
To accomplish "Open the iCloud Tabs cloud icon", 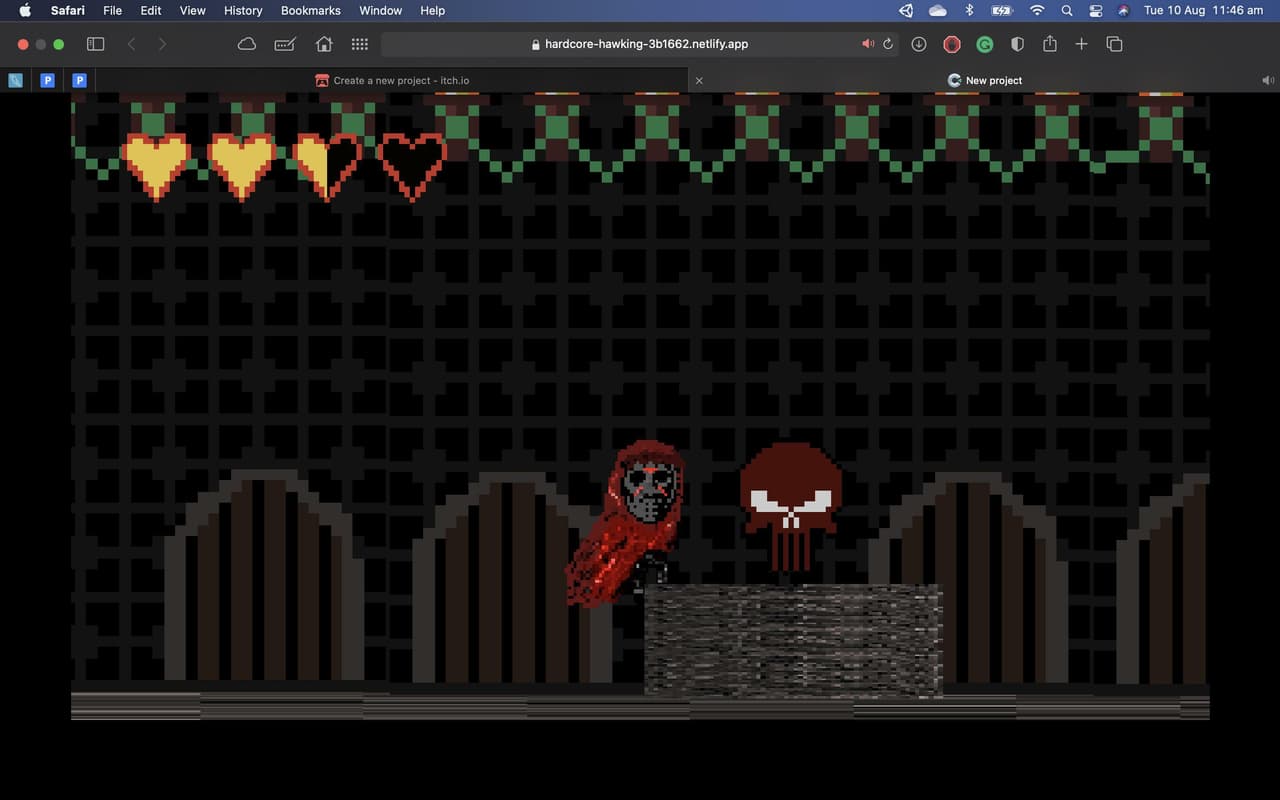I will [247, 44].
